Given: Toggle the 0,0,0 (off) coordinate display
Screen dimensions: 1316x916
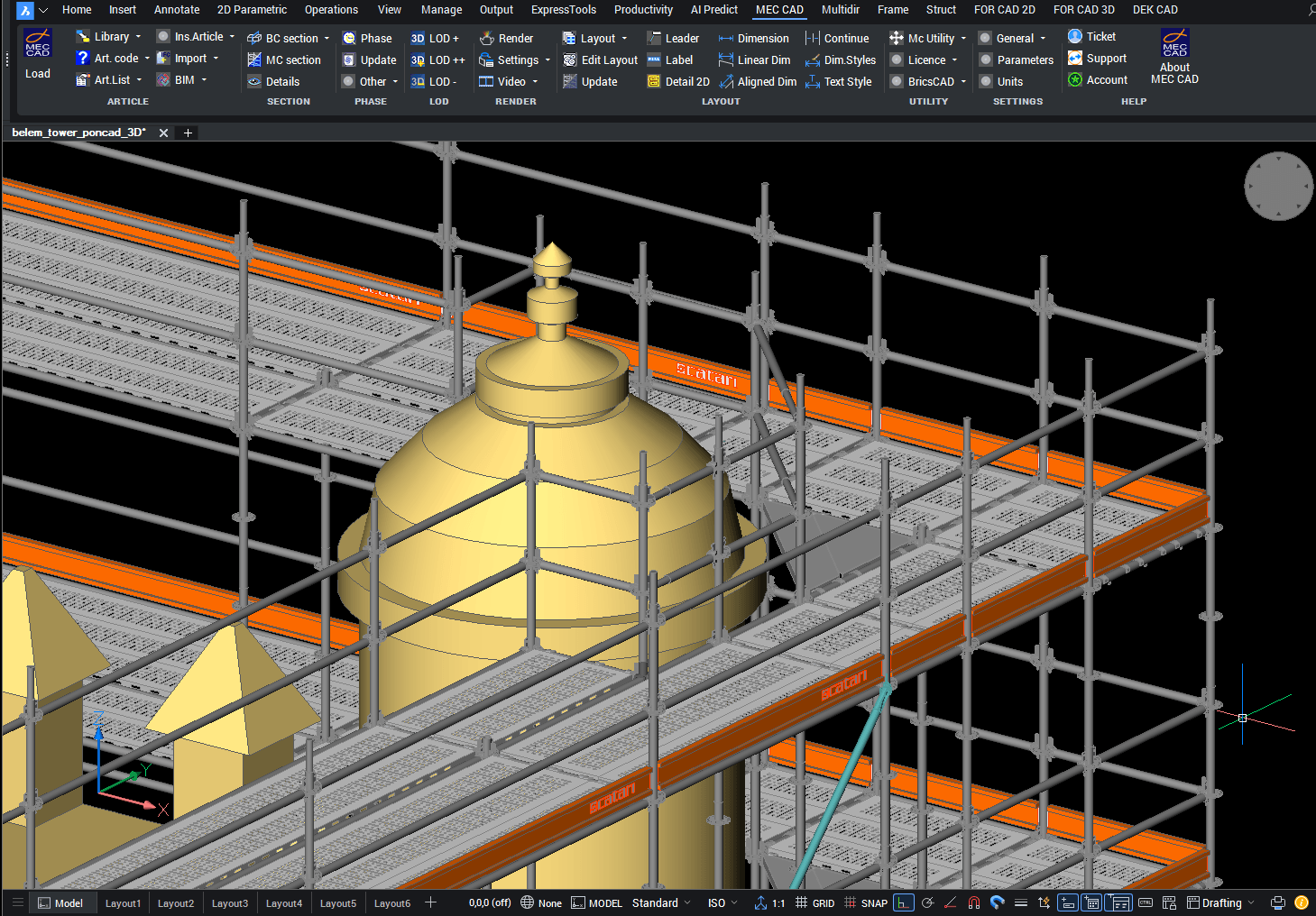Looking at the screenshot, I should pyautogui.click(x=490, y=902).
